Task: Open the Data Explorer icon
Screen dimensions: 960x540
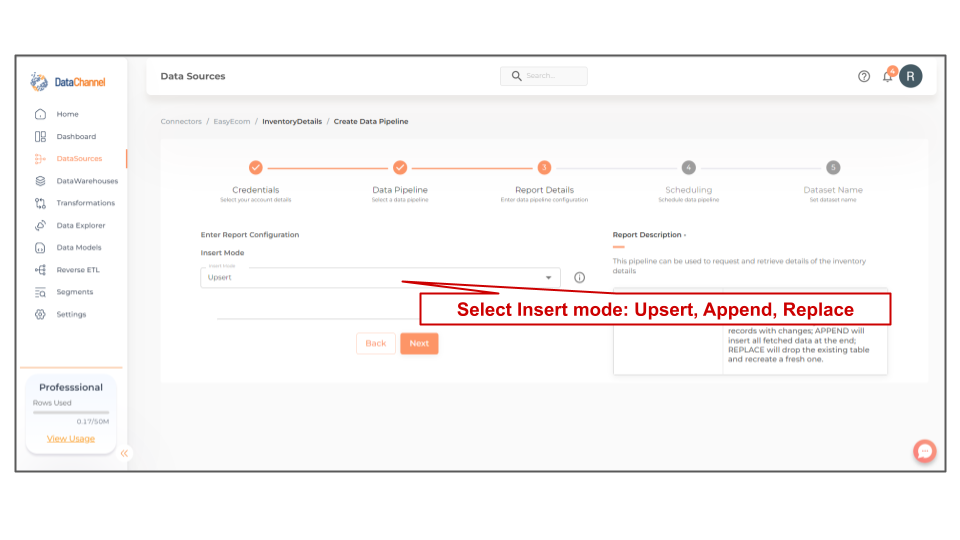Action: click(x=40, y=225)
